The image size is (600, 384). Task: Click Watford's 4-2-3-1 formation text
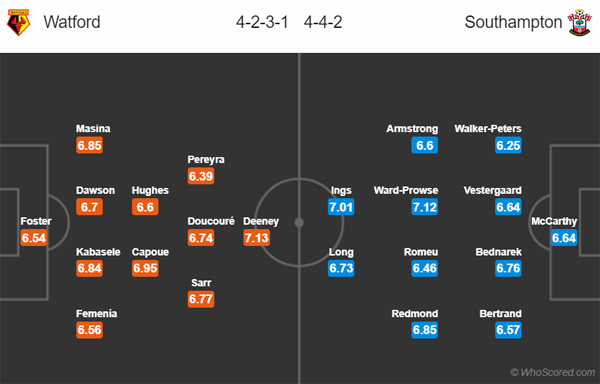point(262,22)
